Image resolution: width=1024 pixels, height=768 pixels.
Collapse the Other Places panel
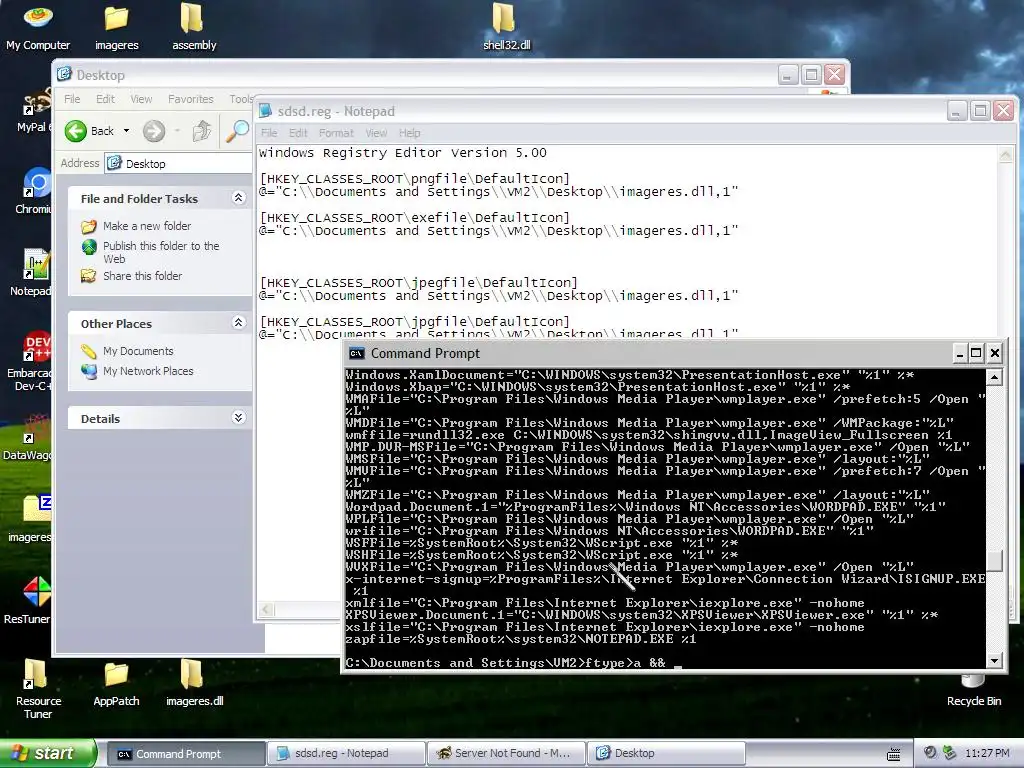(238, 323)
